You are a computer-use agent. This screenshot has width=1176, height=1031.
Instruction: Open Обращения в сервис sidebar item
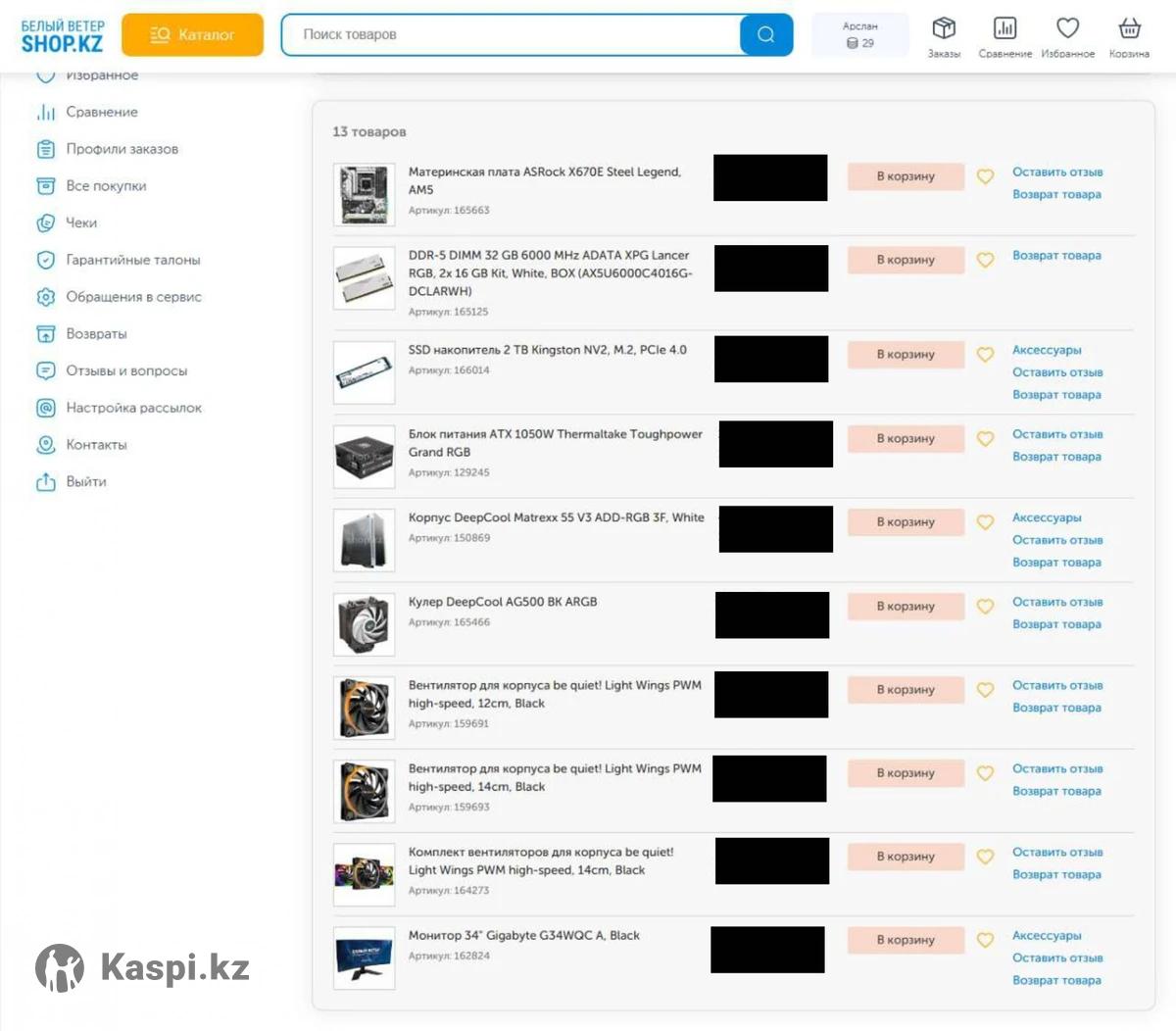point(133,297)
